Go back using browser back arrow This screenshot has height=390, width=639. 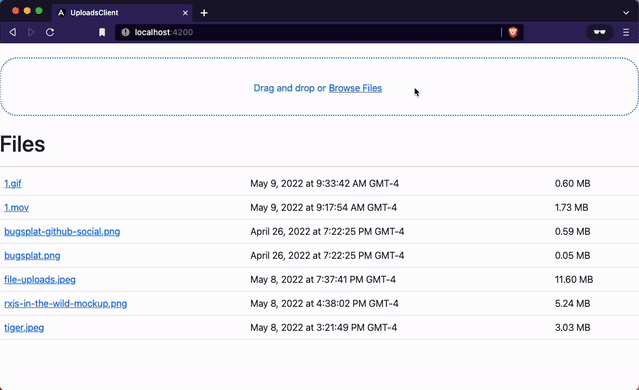coord(13,32)
